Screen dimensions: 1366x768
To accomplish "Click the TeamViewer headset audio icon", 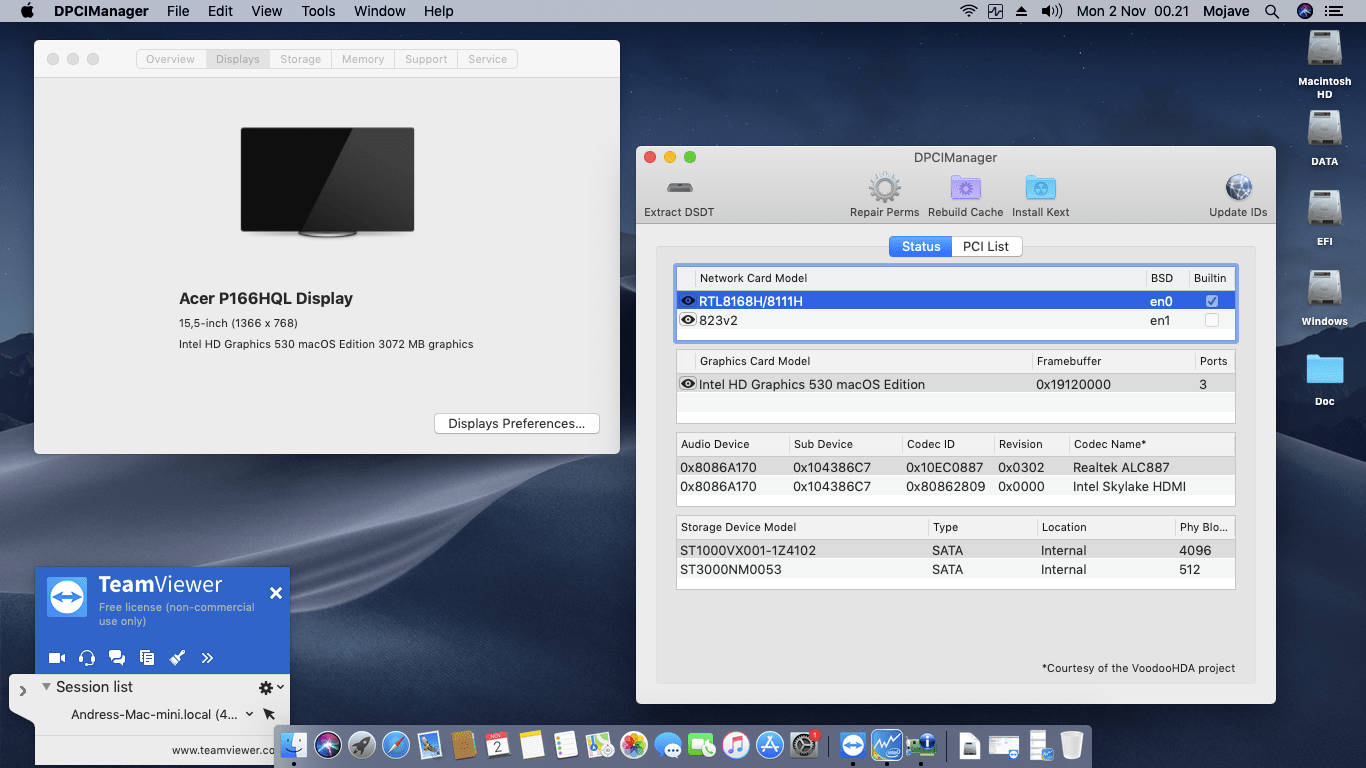I will pos(87,658).
